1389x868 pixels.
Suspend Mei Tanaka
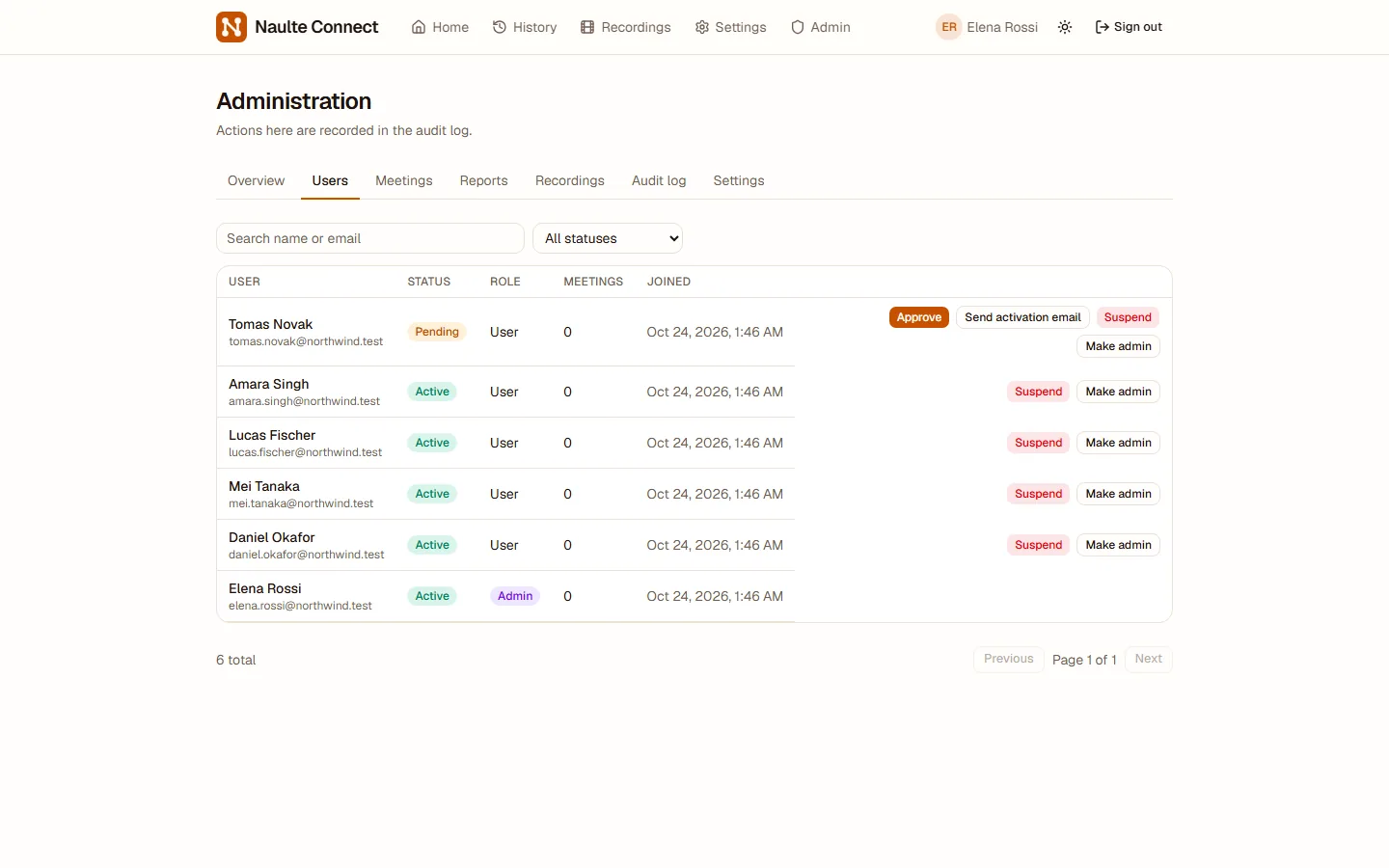coord(1038,494)
